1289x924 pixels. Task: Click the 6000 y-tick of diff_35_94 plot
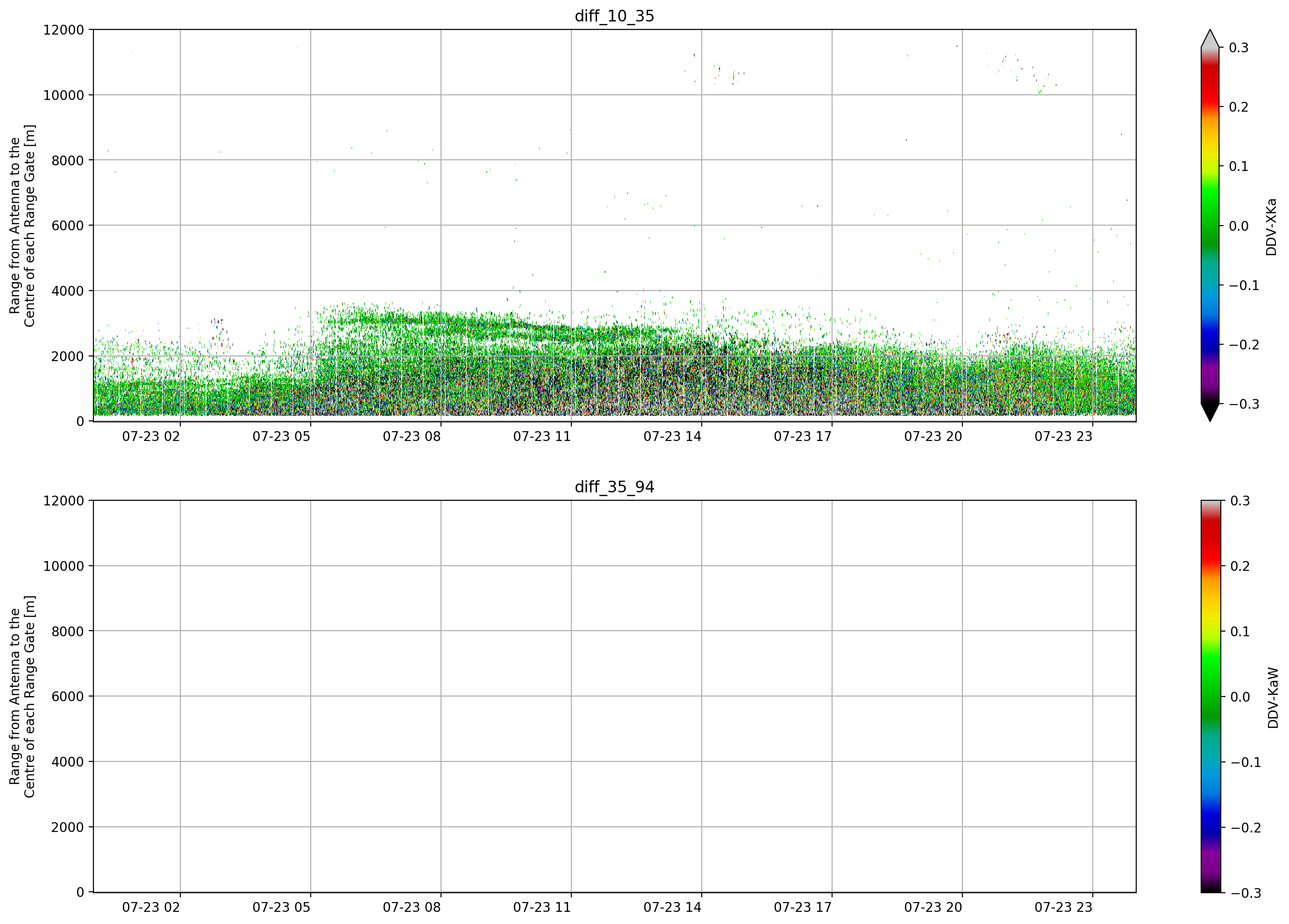[x=68, y=697]
